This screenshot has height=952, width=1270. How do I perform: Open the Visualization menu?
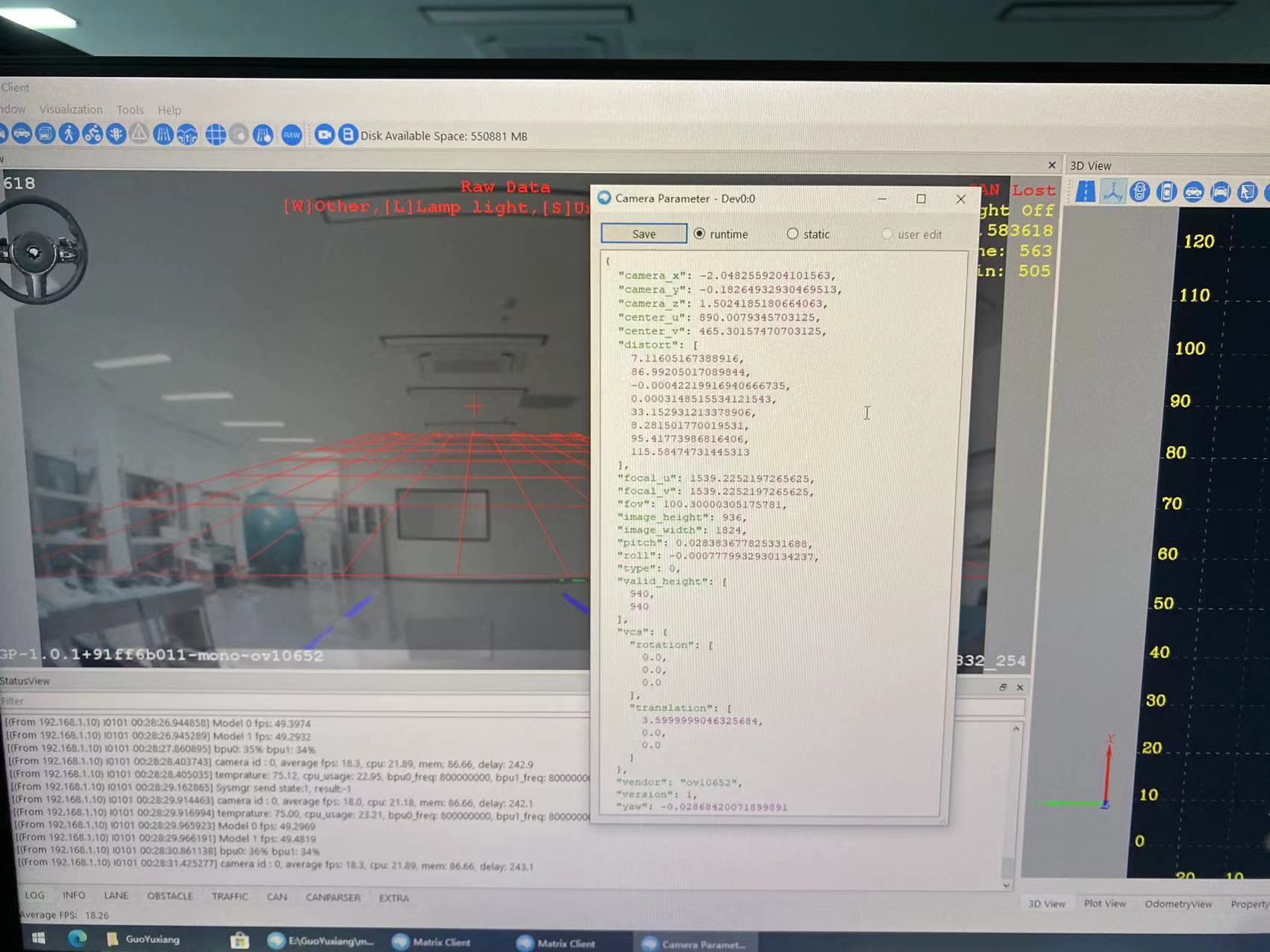[71, 110]
